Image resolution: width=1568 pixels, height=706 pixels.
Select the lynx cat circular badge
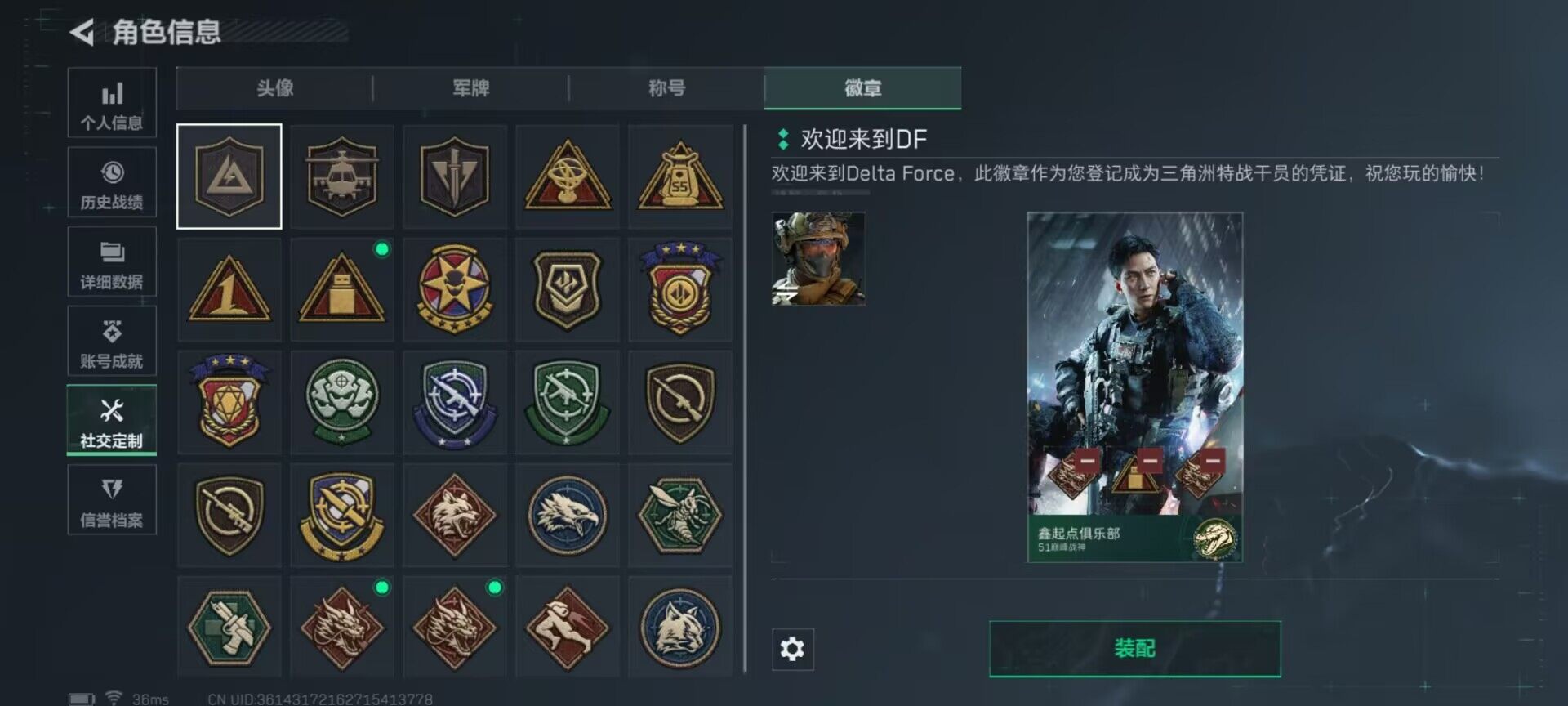pos(680,627)
